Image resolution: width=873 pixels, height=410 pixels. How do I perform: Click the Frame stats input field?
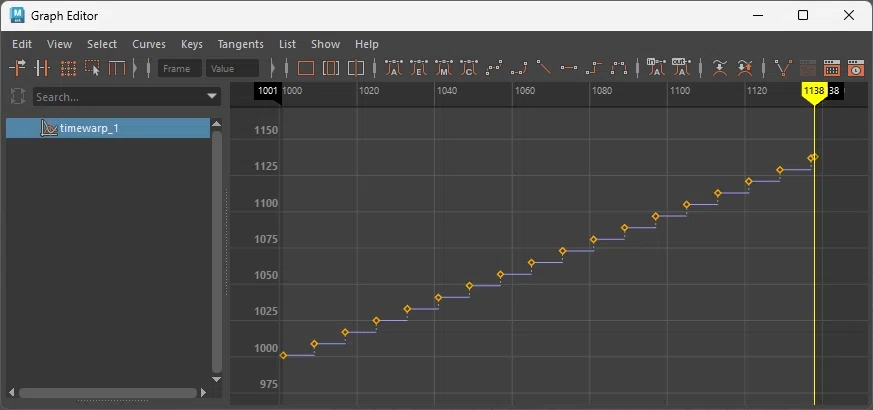tap(180, 69)
